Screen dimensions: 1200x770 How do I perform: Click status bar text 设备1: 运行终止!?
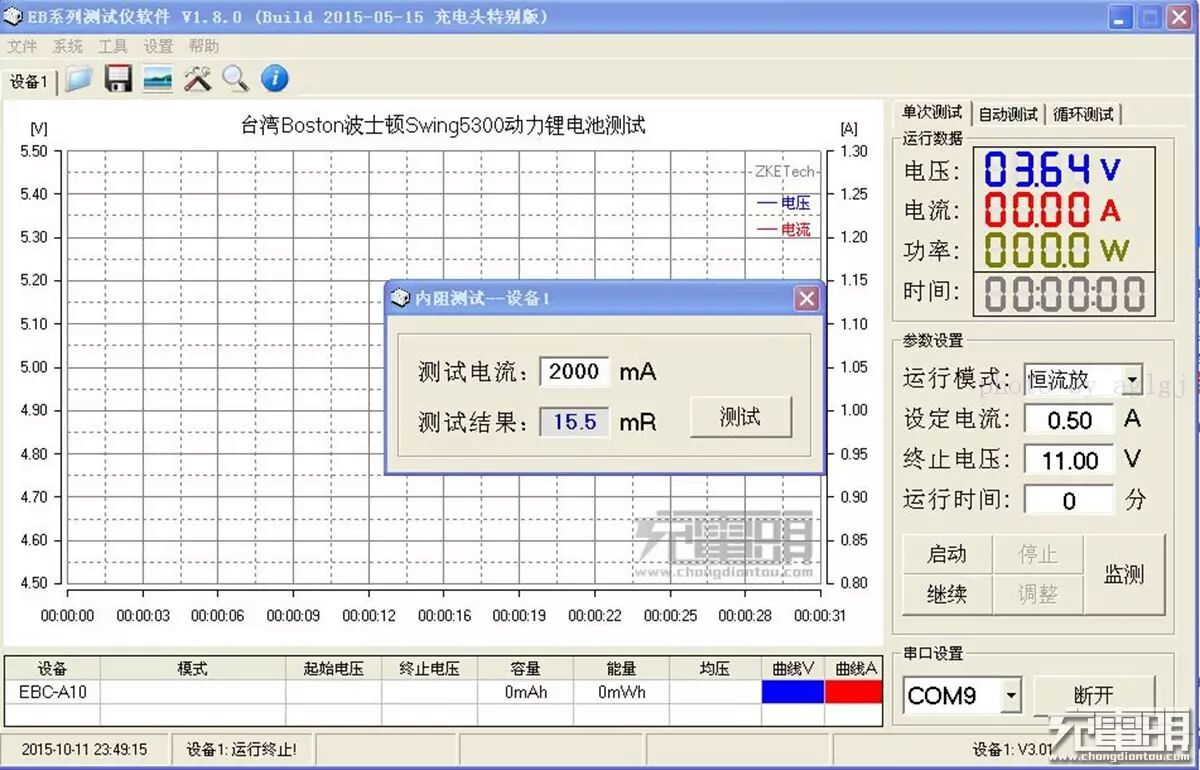[x=242, y=749]
